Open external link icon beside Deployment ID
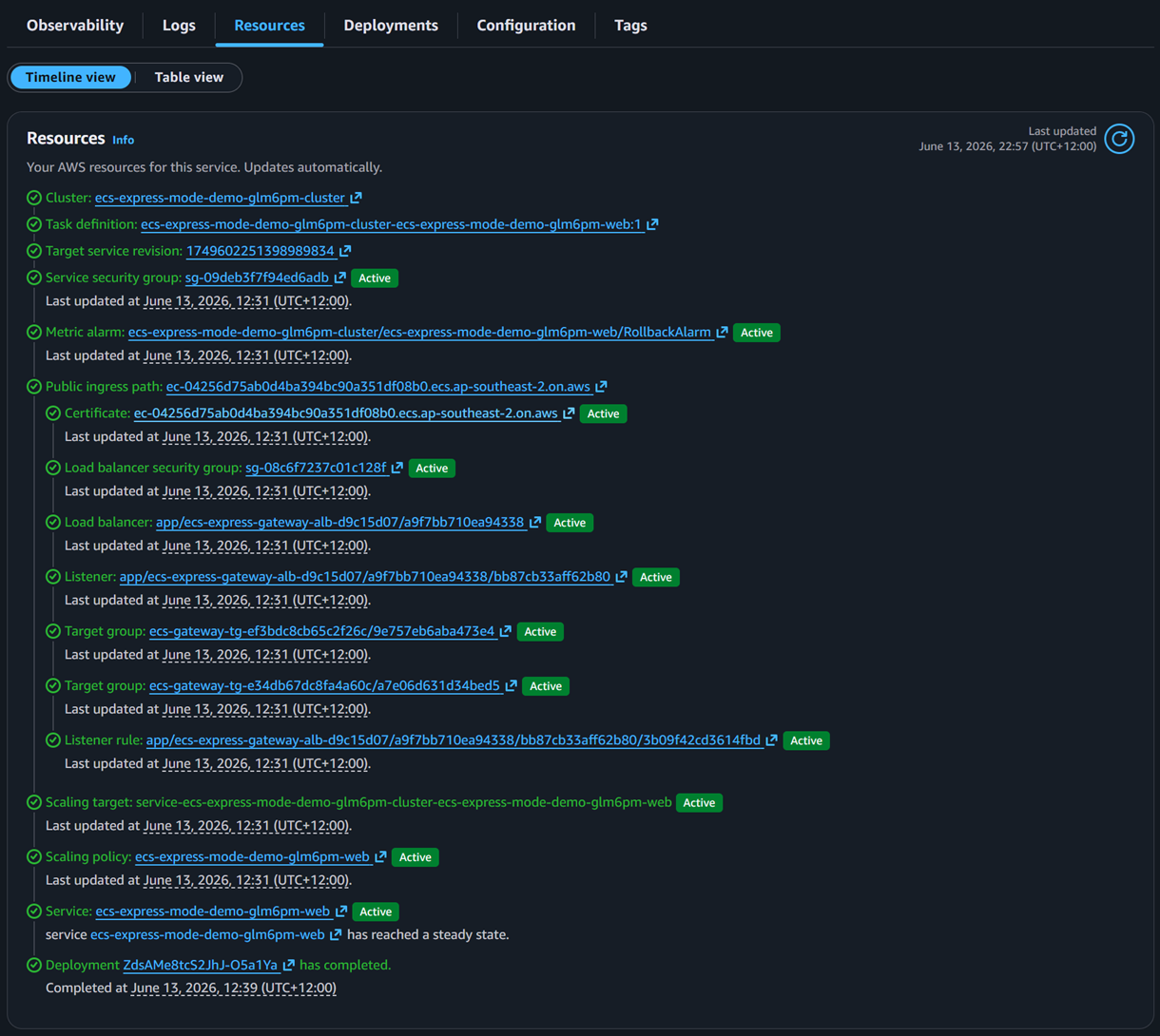The height and width of the screenshot is (1036, 1160). click(289, 965)
